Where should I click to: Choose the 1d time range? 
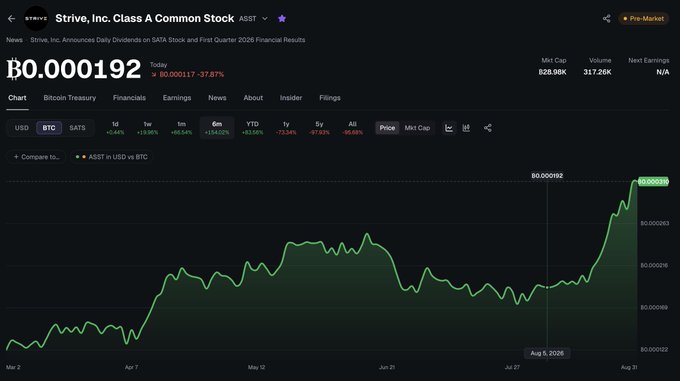click(x=115, y=128)
